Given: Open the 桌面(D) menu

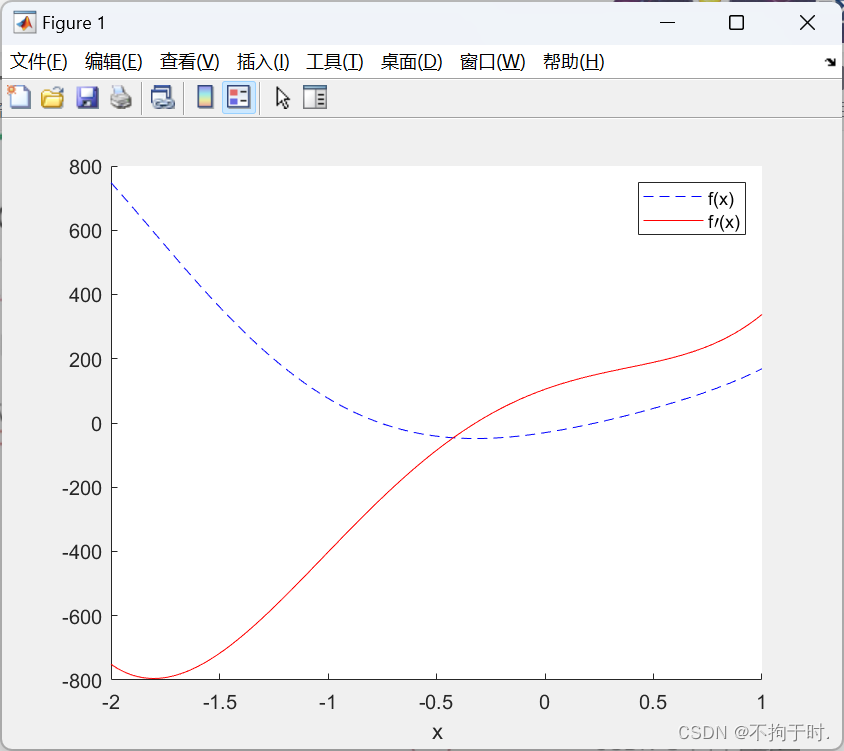Looking at the screenshot, I should pos(411,61).
